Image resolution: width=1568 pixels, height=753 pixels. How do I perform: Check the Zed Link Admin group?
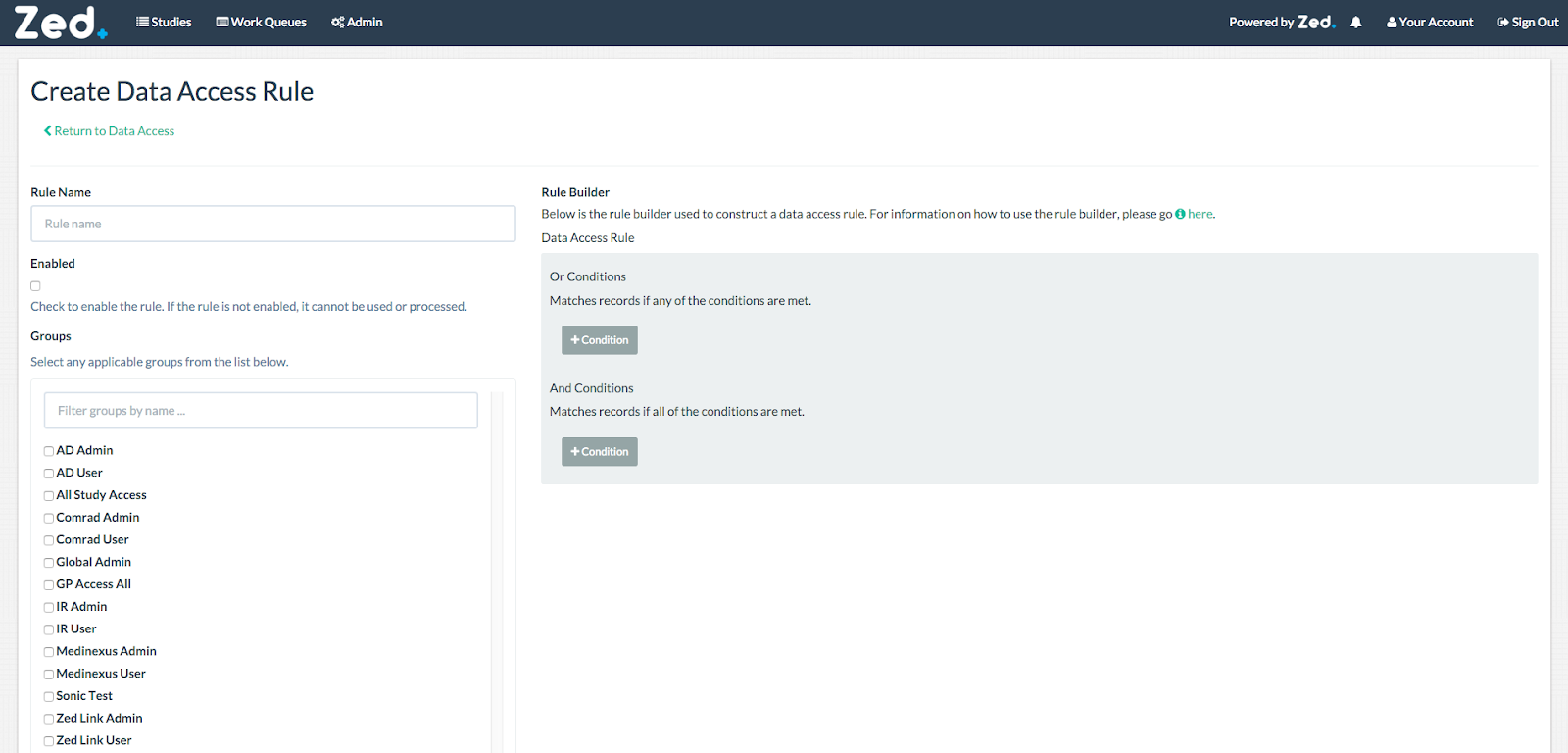coord(48,719)
